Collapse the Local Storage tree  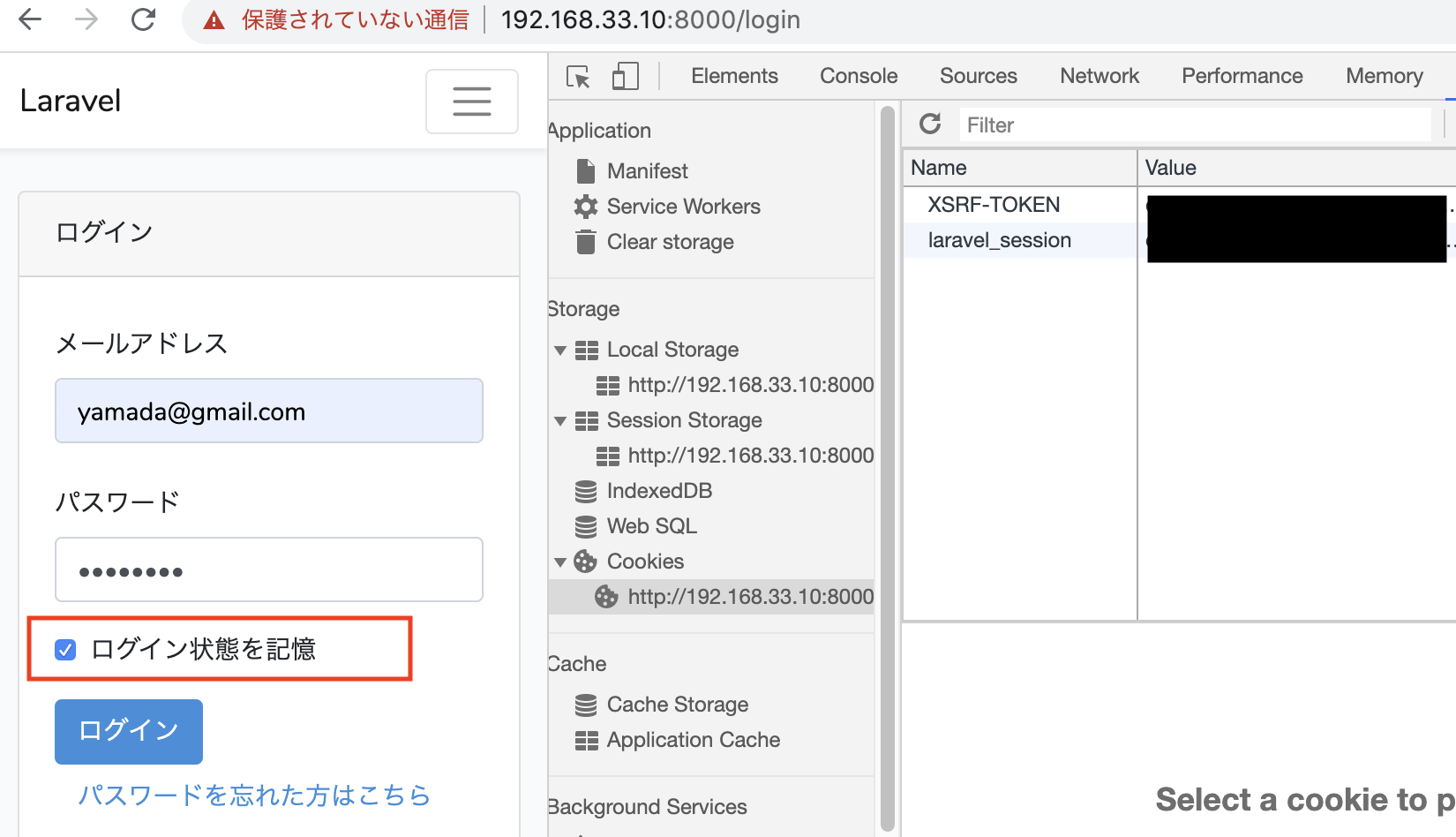coord(561,350)
